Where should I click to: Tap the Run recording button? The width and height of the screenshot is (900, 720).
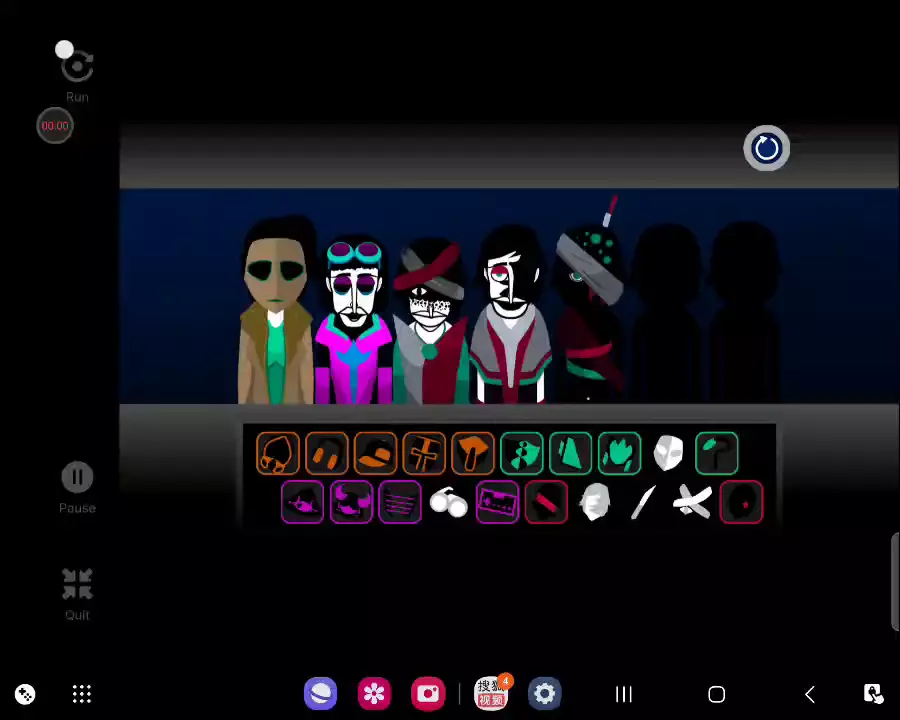(77, 67)
